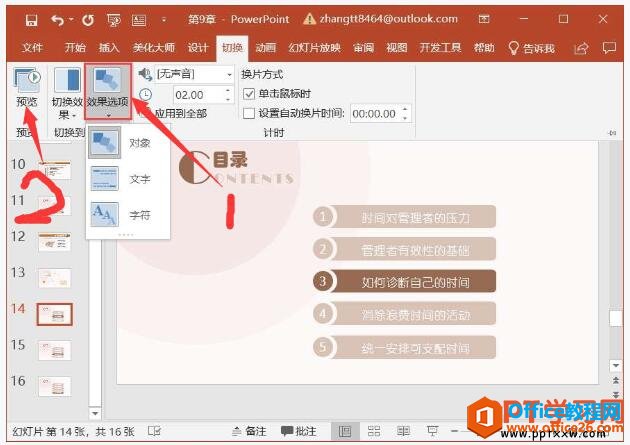
Task: Start slideshow from beginning icon in quick access
Action: (114, 20)
